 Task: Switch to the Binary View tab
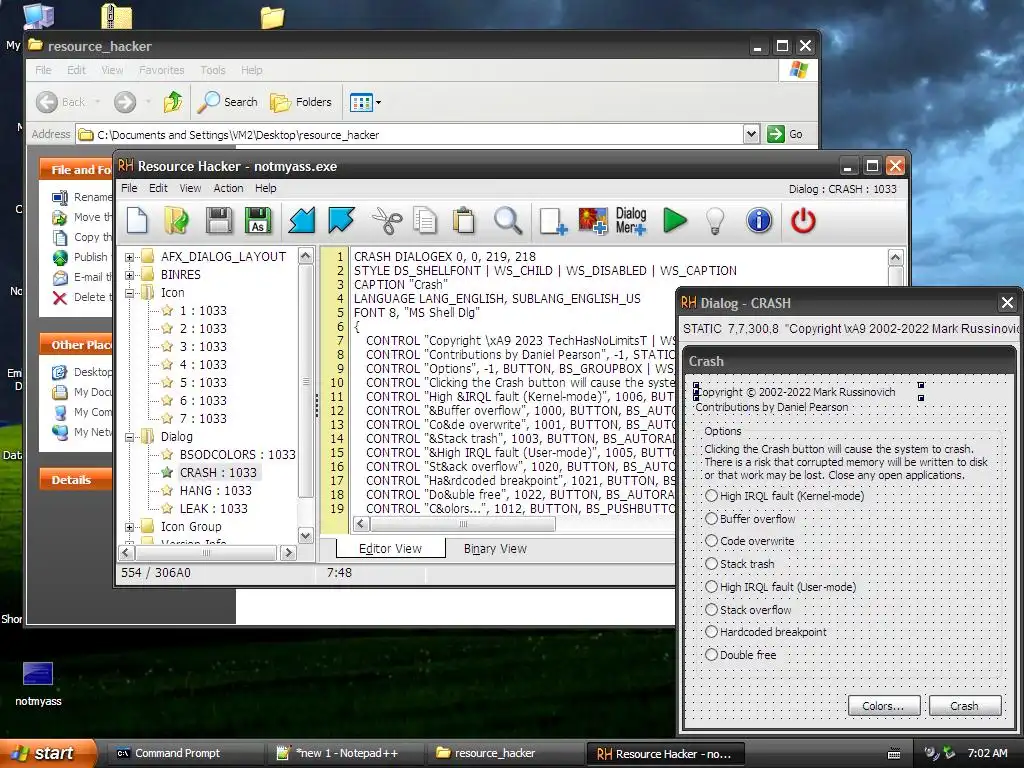(495, 549)
